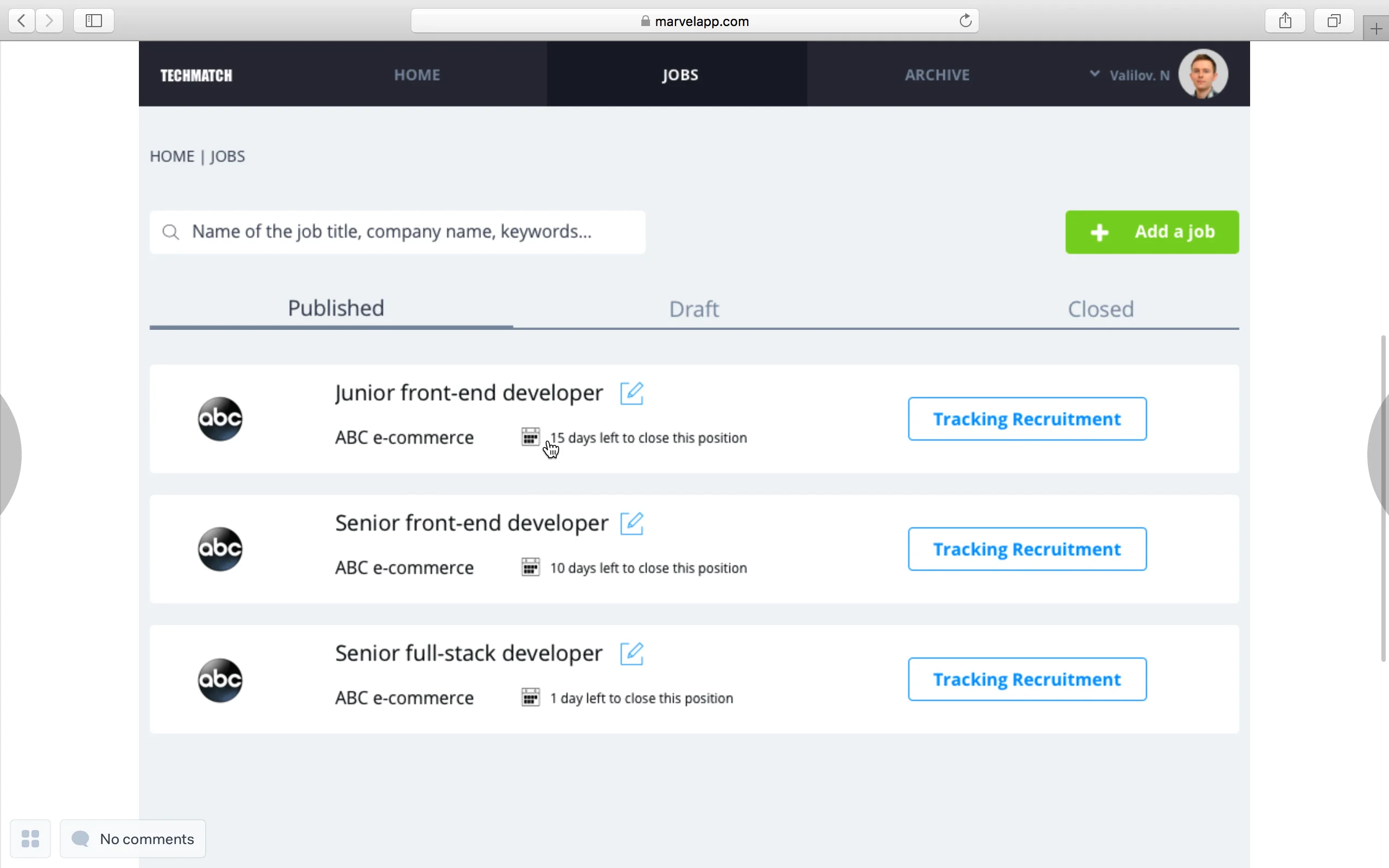Open Tracking Recruitment for Junior front-end developer
Screen dimensions: 1389x868
click(1026, 418)
